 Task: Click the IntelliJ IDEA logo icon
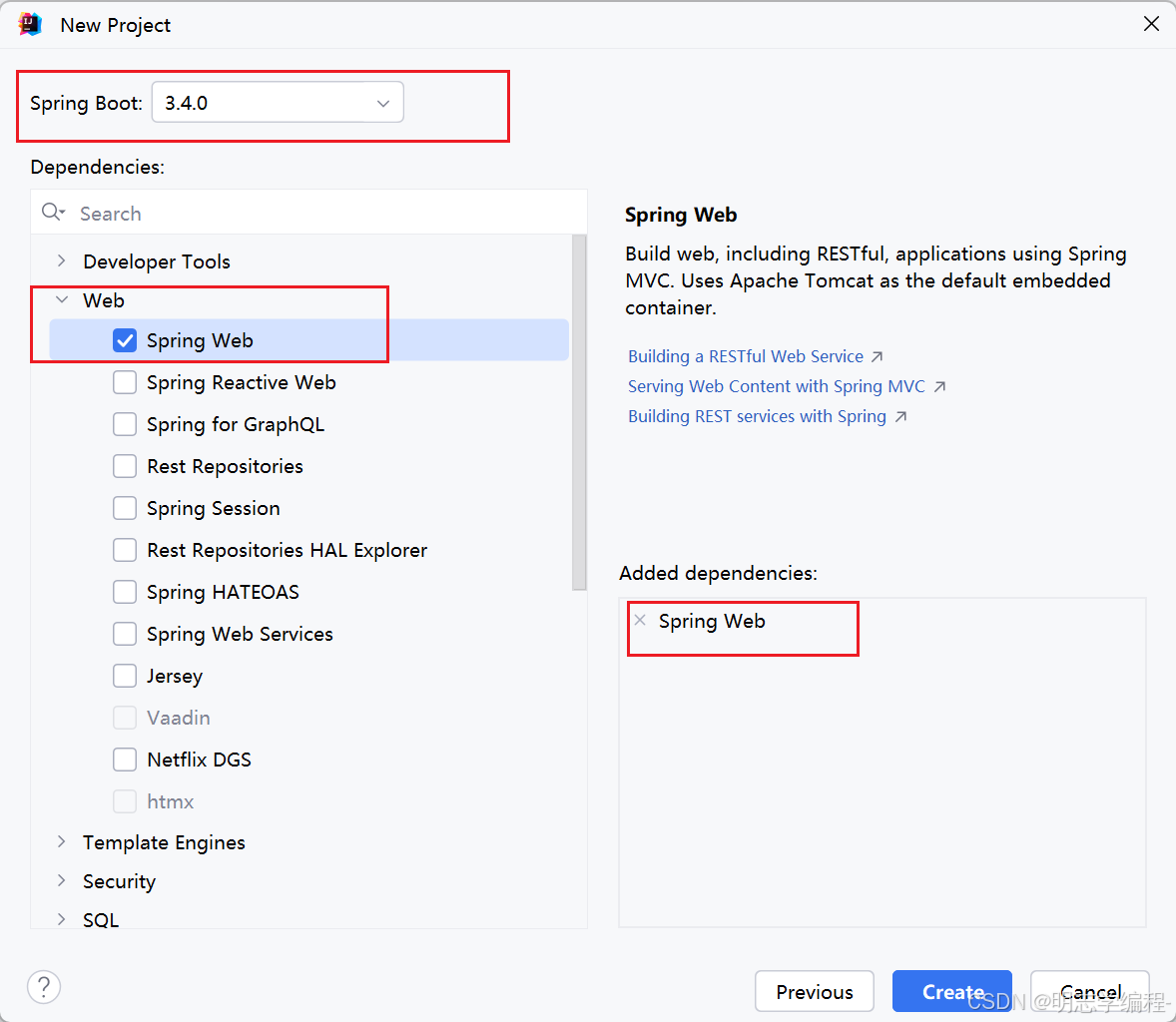pos(30,24)
